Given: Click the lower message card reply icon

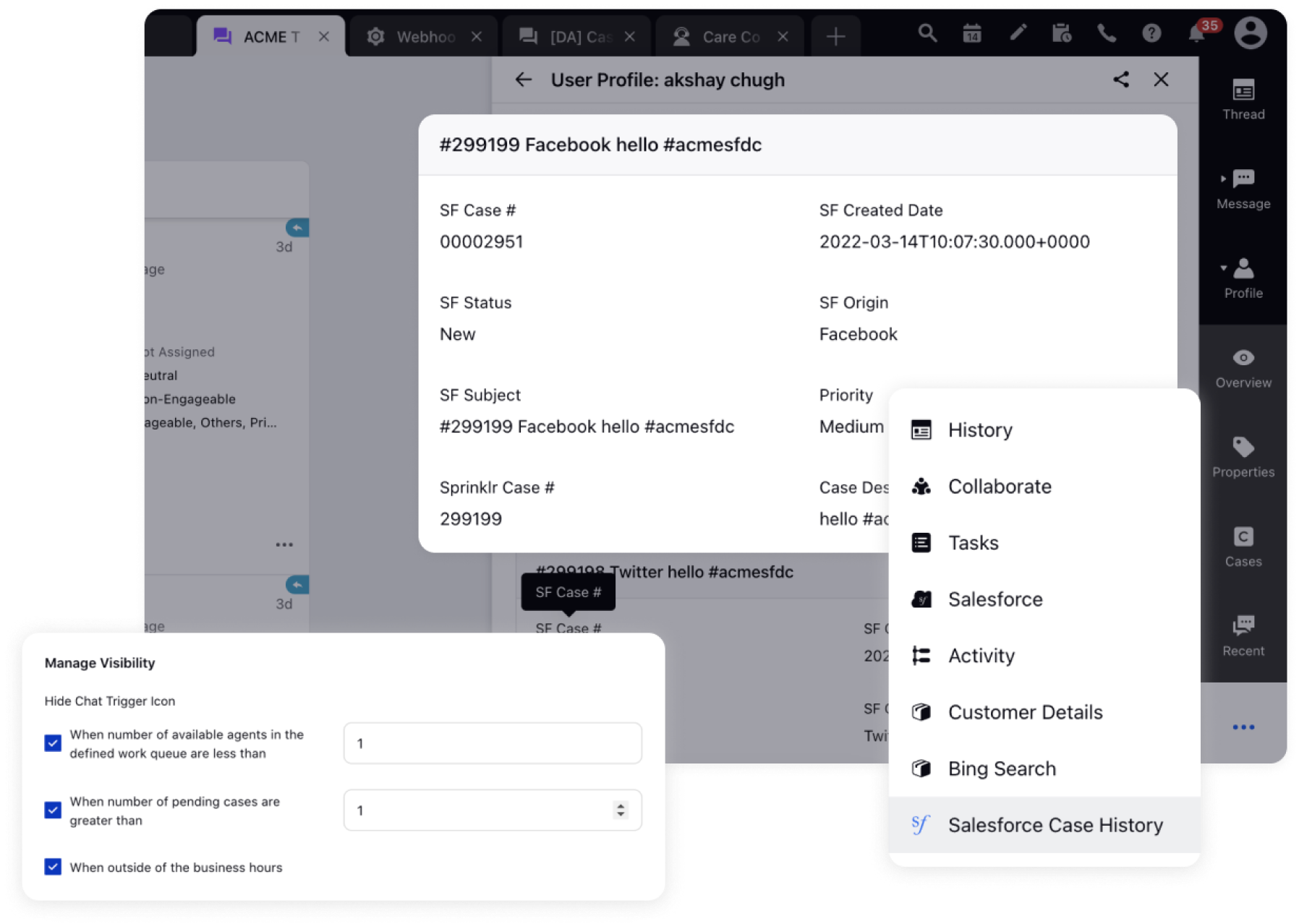Looking at the screenshot, I should pyautogui.click(x=297, y=584).
